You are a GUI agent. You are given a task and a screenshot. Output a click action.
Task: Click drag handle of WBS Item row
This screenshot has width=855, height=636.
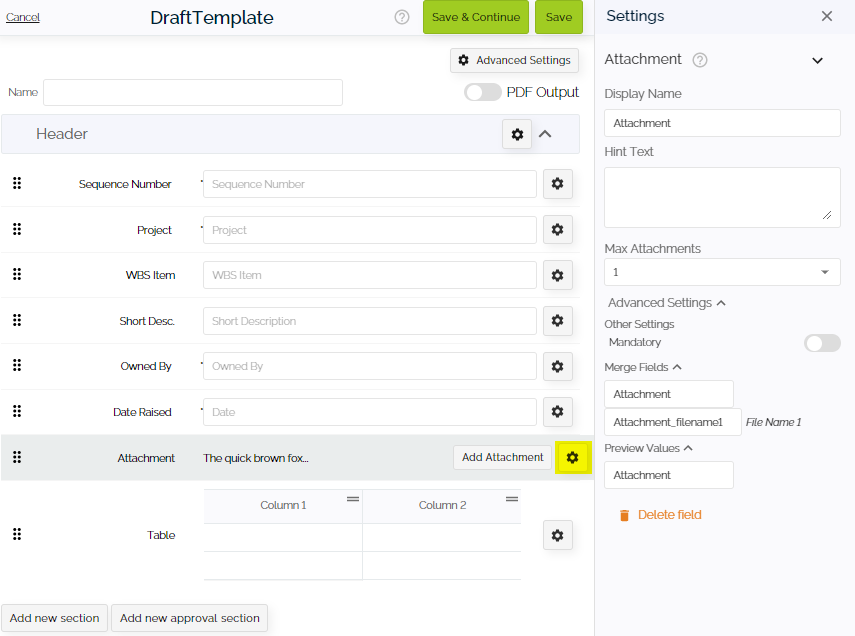point(17,274)
